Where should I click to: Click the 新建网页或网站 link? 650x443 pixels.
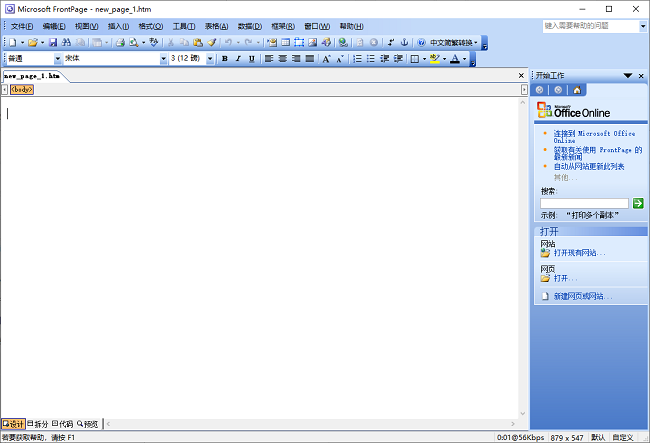click(583, 297)
